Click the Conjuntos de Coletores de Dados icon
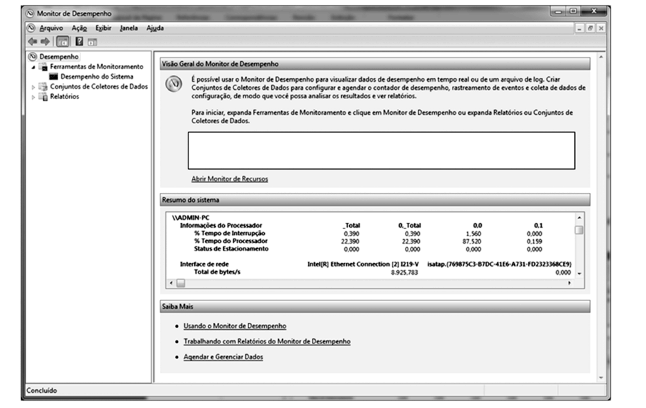 [x=43, y=87]
